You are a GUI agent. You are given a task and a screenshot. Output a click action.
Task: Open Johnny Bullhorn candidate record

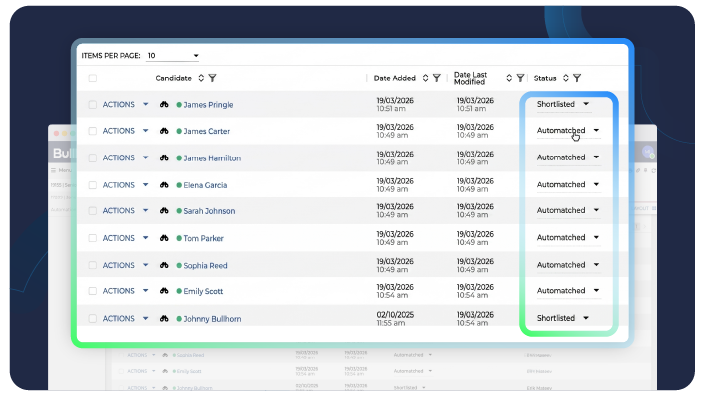click(x=212, y=319)
